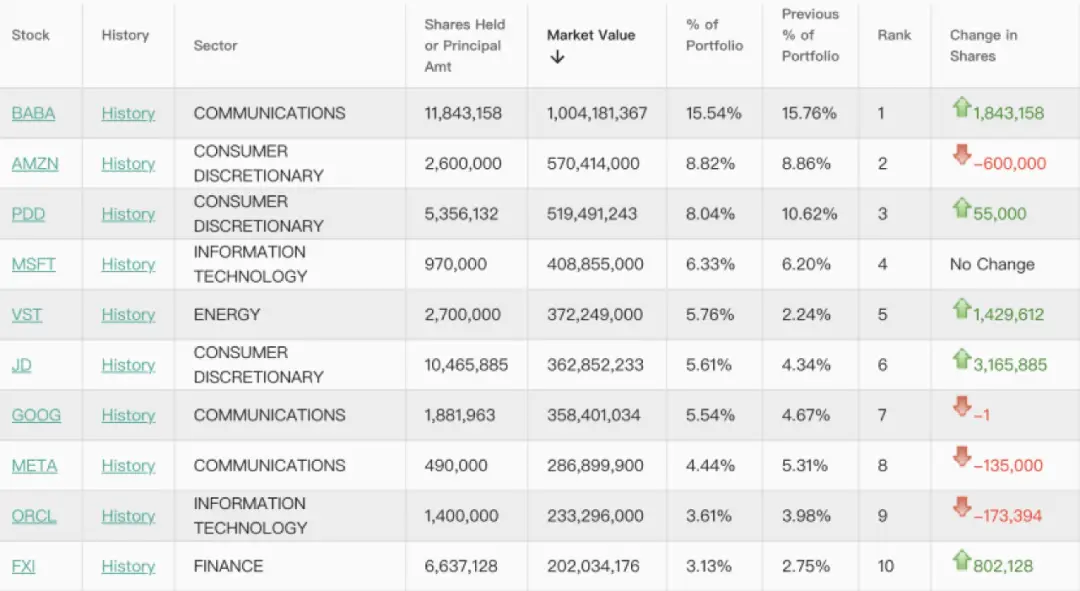Open the BABA stock link
The image size is (1080, 591).
click(33, 113)
